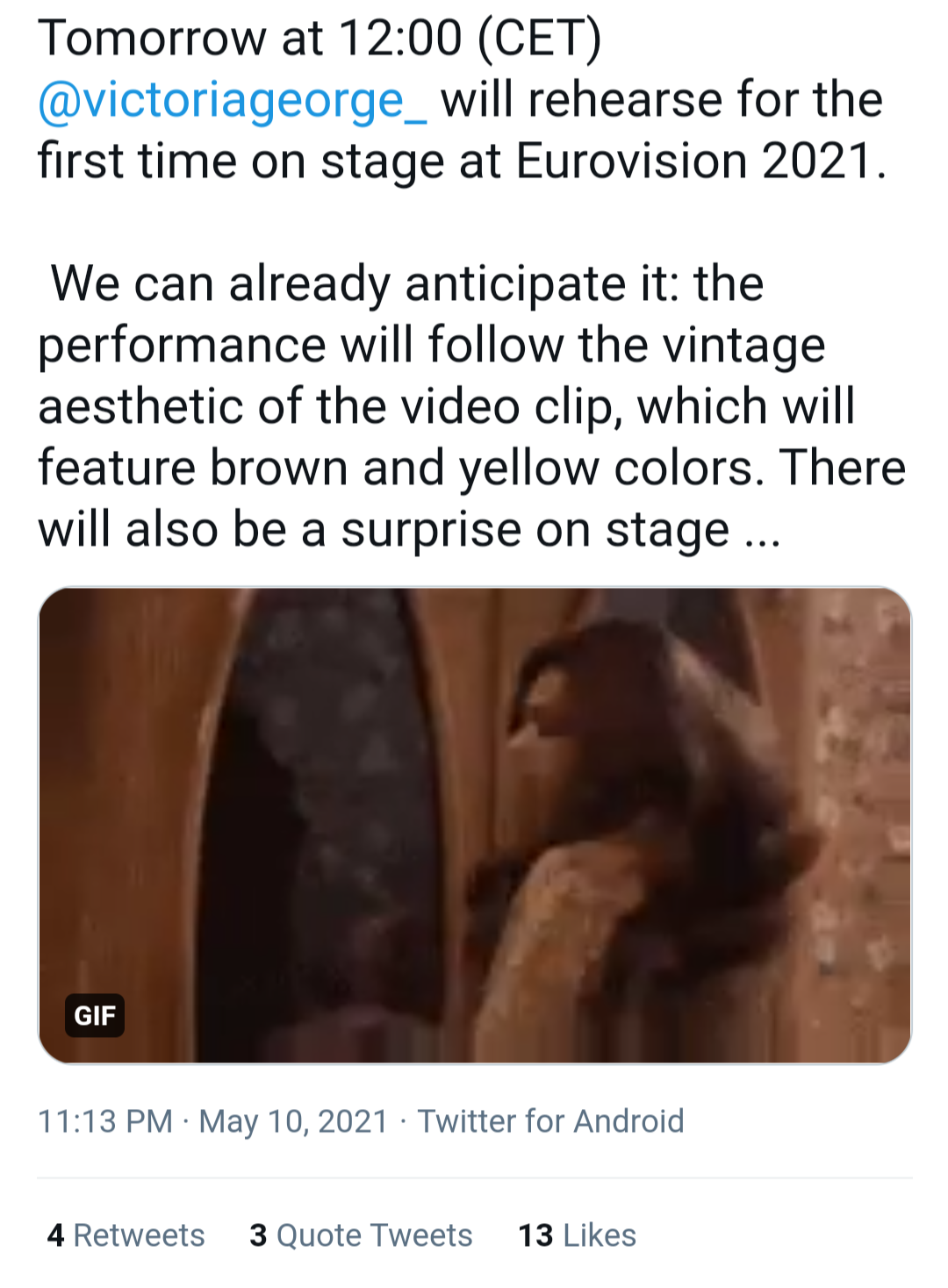Click the May 10, 2021 date

[x=293, y=1121]
